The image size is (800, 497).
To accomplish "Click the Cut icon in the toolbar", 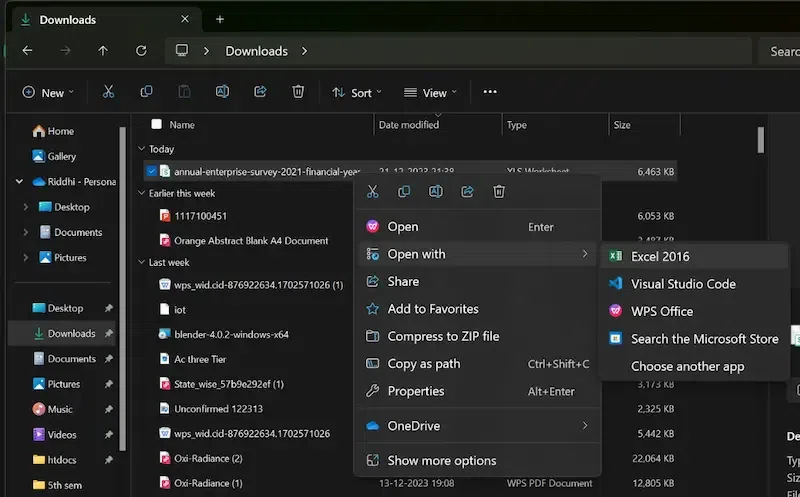I will click(108, 92).
